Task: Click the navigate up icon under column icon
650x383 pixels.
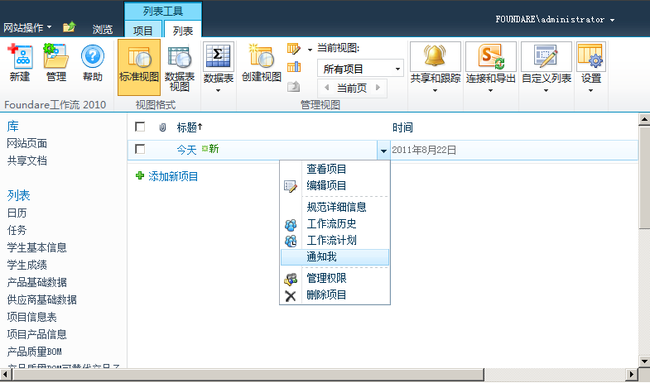Action: 293,86
